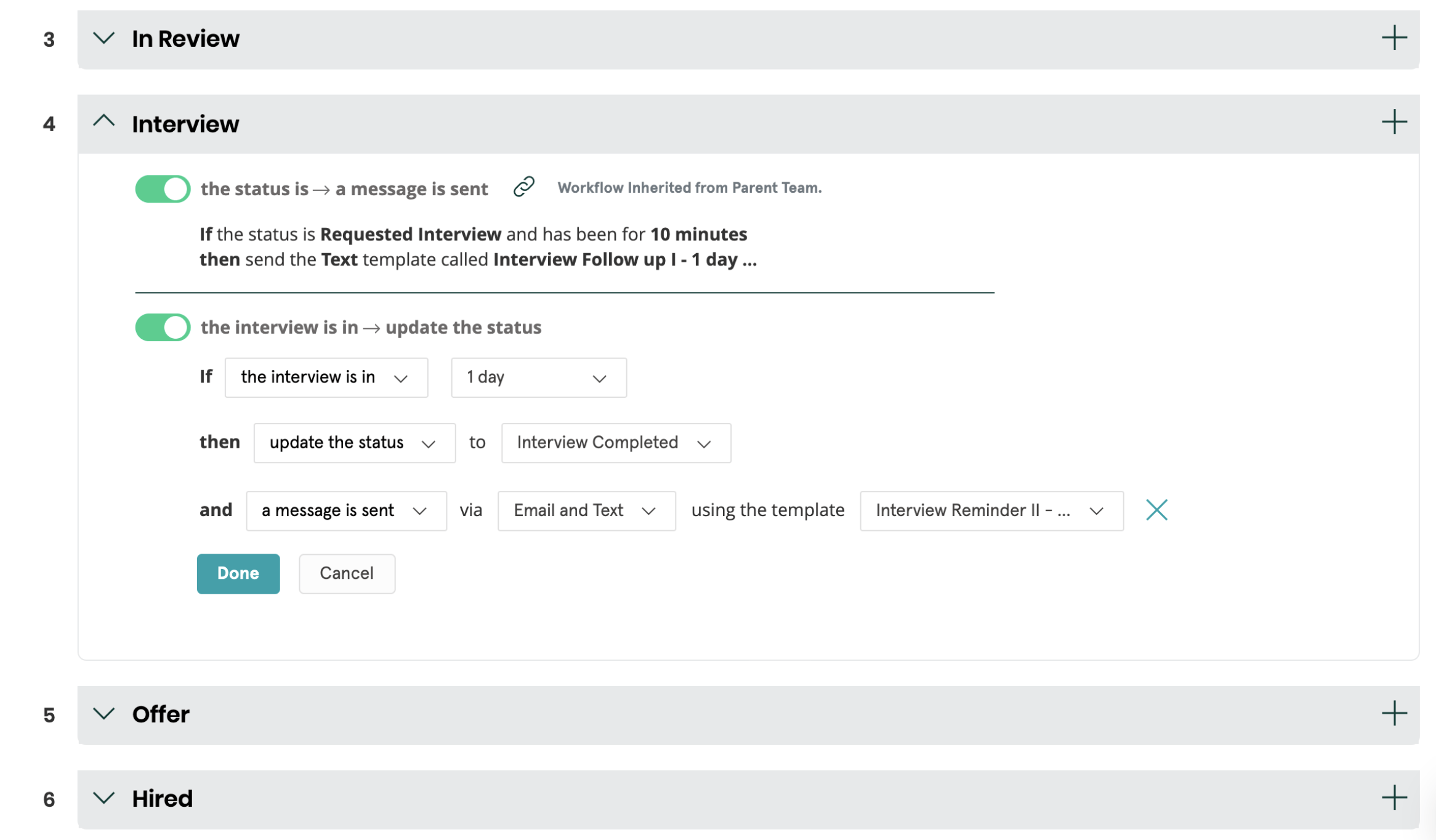Open the Interview Reminder II template dropdown
This screenshot has height=840, width=1436.
click(x=991, y=510)
